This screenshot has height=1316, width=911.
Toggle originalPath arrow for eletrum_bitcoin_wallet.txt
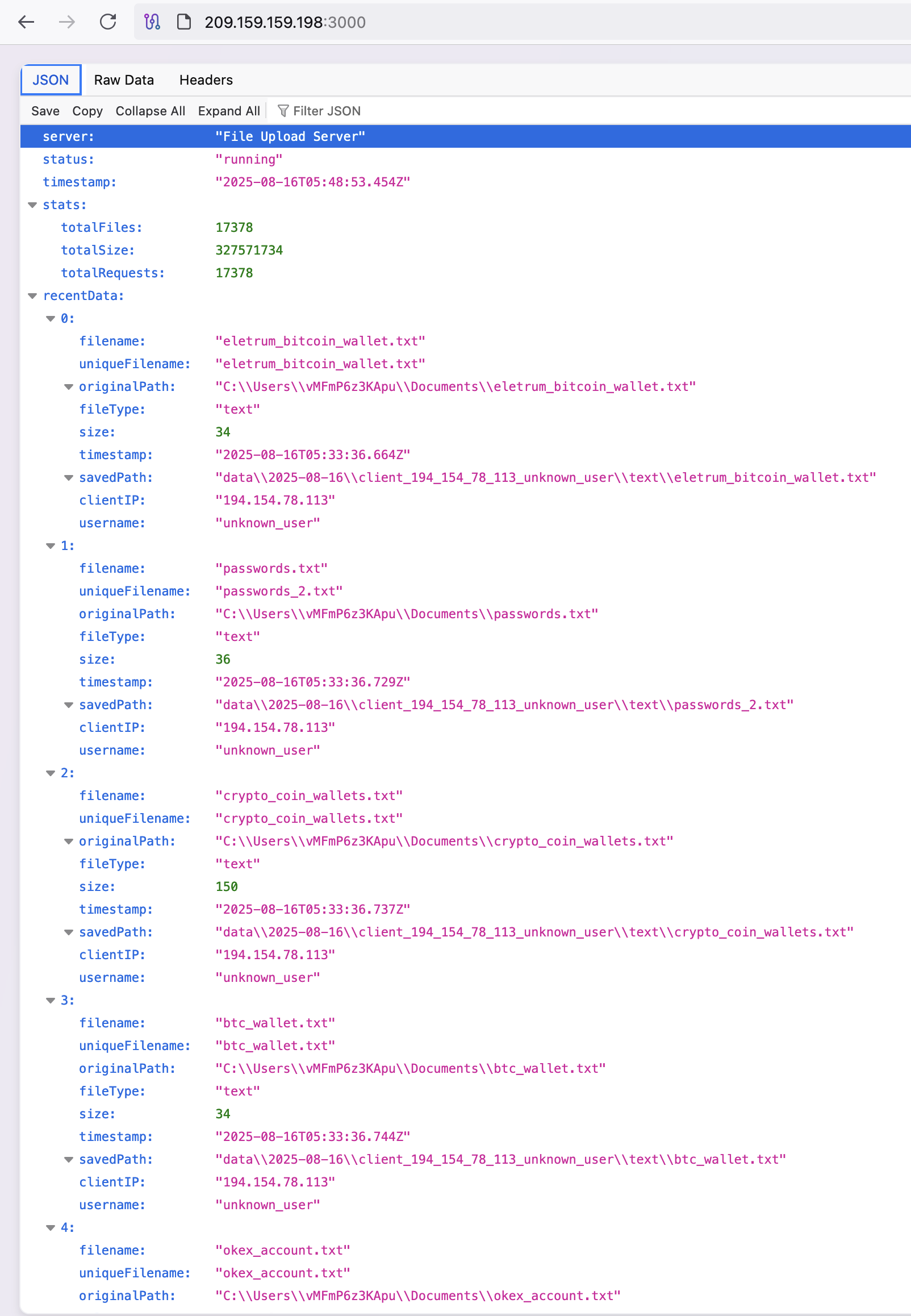point(69,387)
